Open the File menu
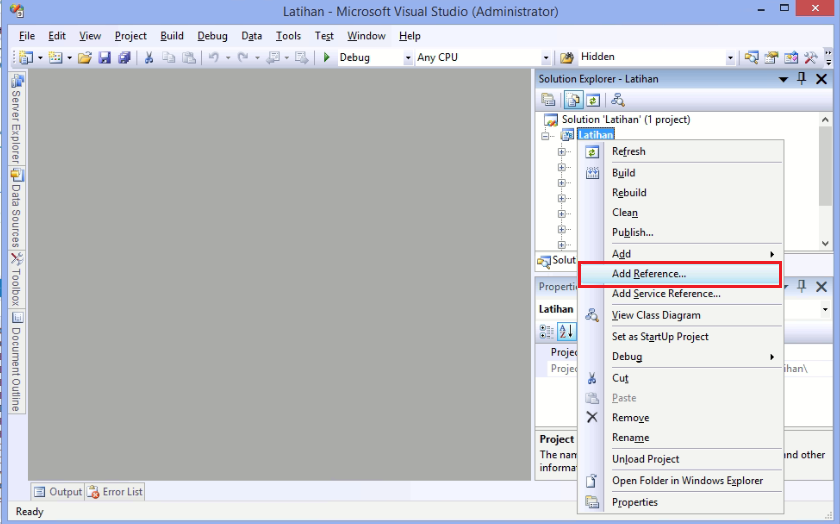840x524 pixels. click(x=27, y=36)
